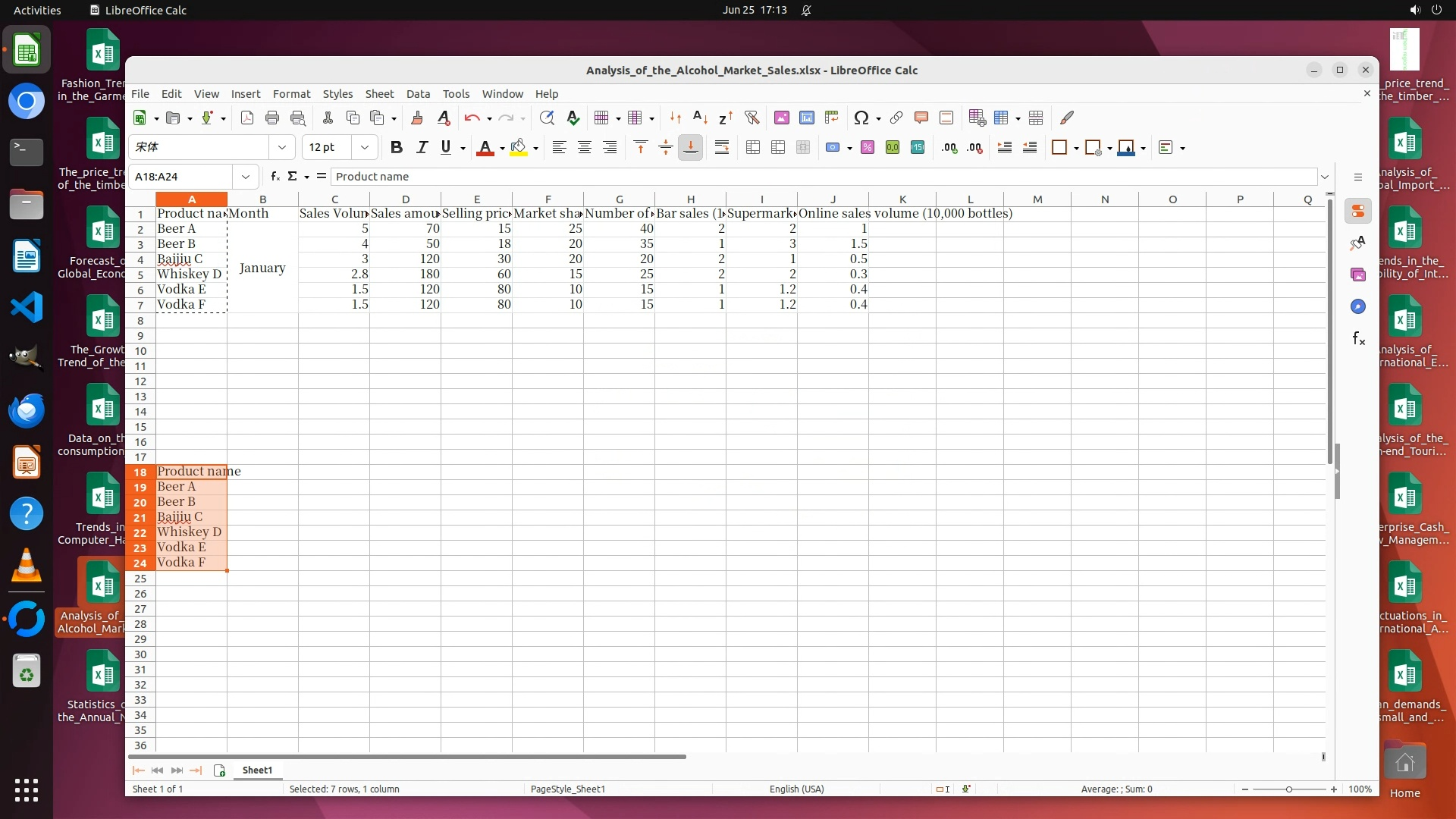Open the Format menu

pyautogui.click(x=291, y=94)
